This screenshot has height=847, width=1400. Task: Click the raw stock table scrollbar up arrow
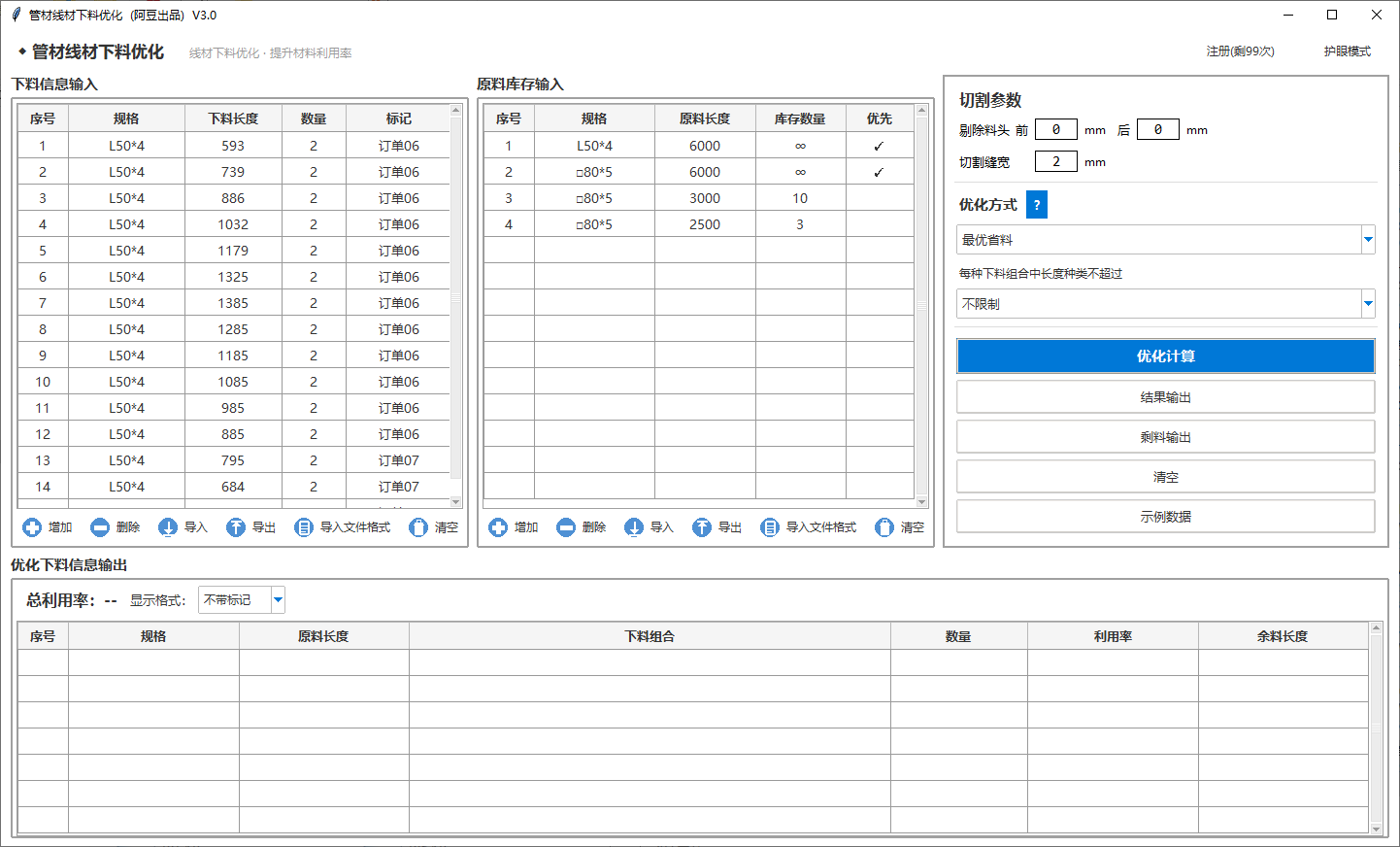click(x=922, y=111)
